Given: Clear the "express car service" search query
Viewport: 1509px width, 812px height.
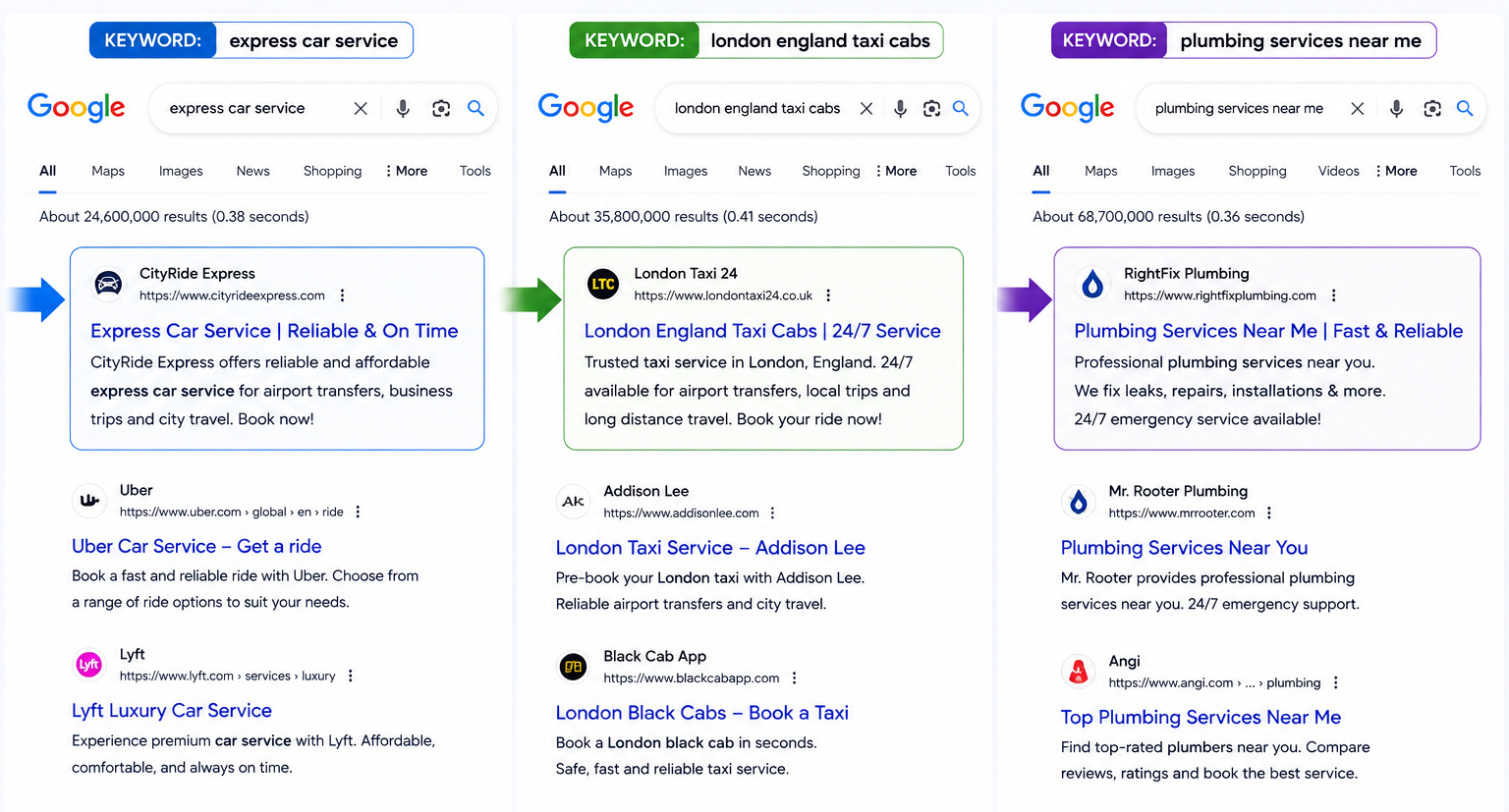Looking at the screenshot, I should click(x=361, y=109).
